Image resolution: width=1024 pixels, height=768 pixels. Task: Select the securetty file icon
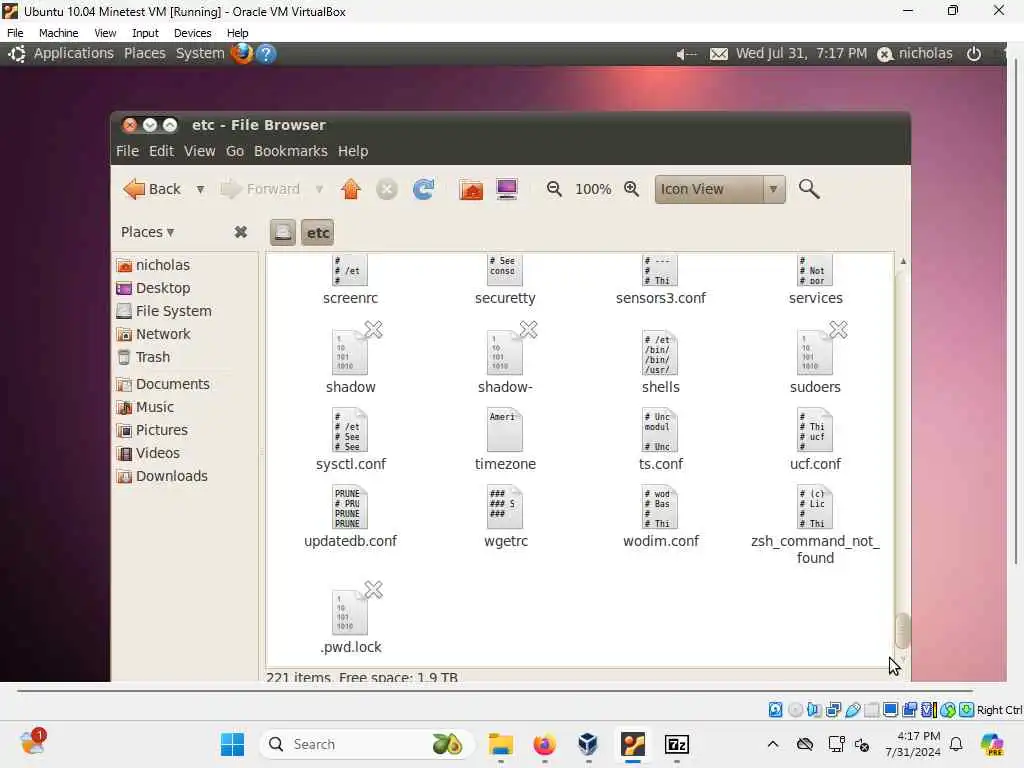[x=505, y=271]
